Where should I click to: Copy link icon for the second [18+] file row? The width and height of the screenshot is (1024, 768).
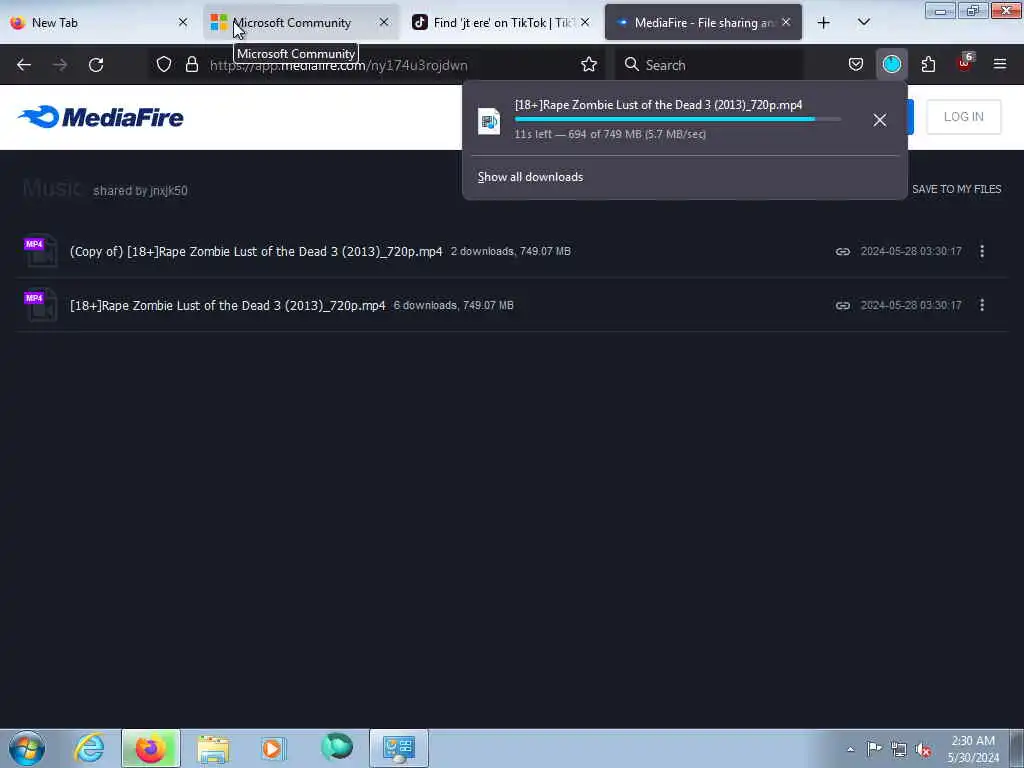tap(842, 306)
